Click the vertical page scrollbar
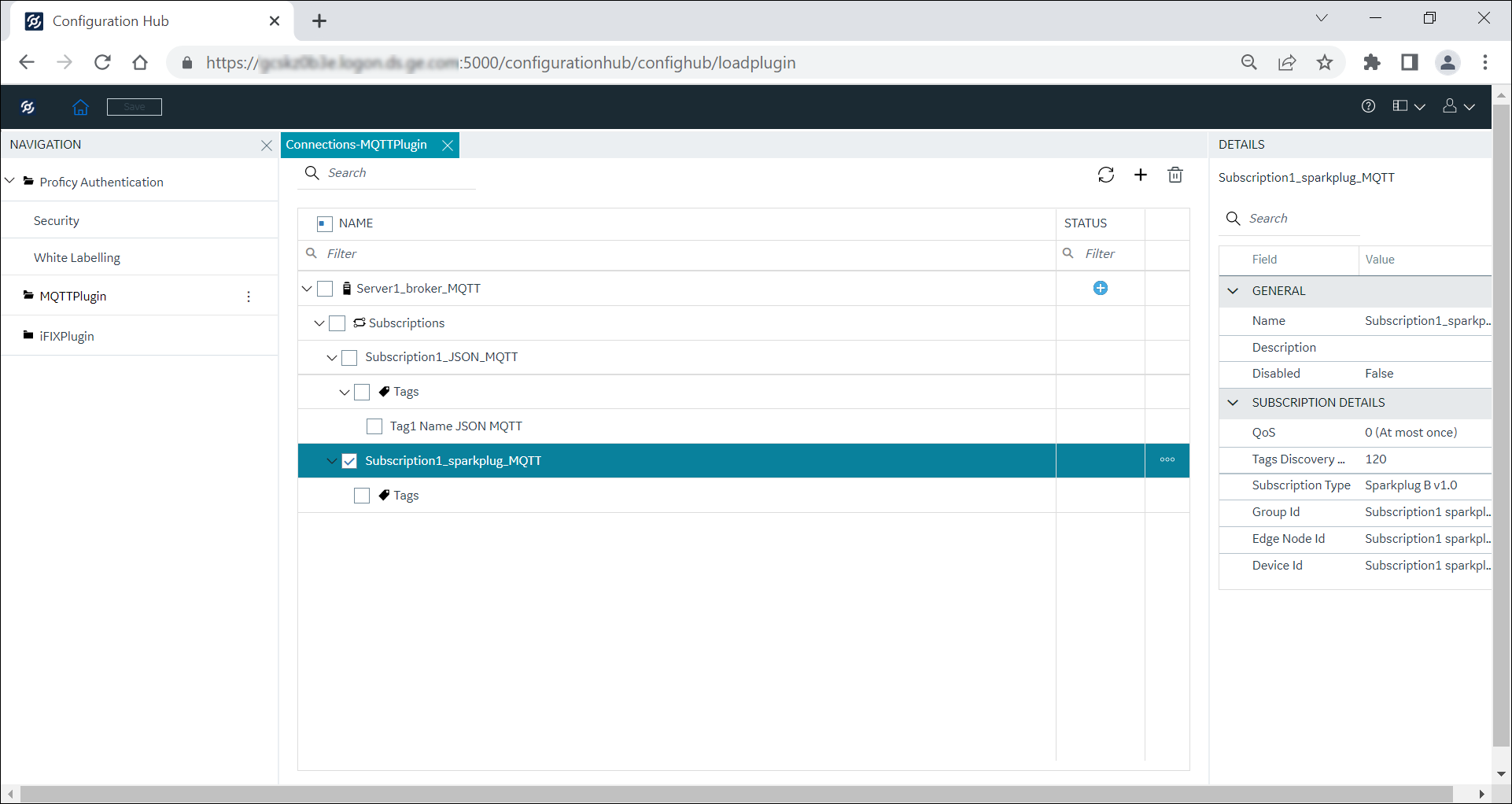This screenshot has height=804, width=1512. (1501, 425)
